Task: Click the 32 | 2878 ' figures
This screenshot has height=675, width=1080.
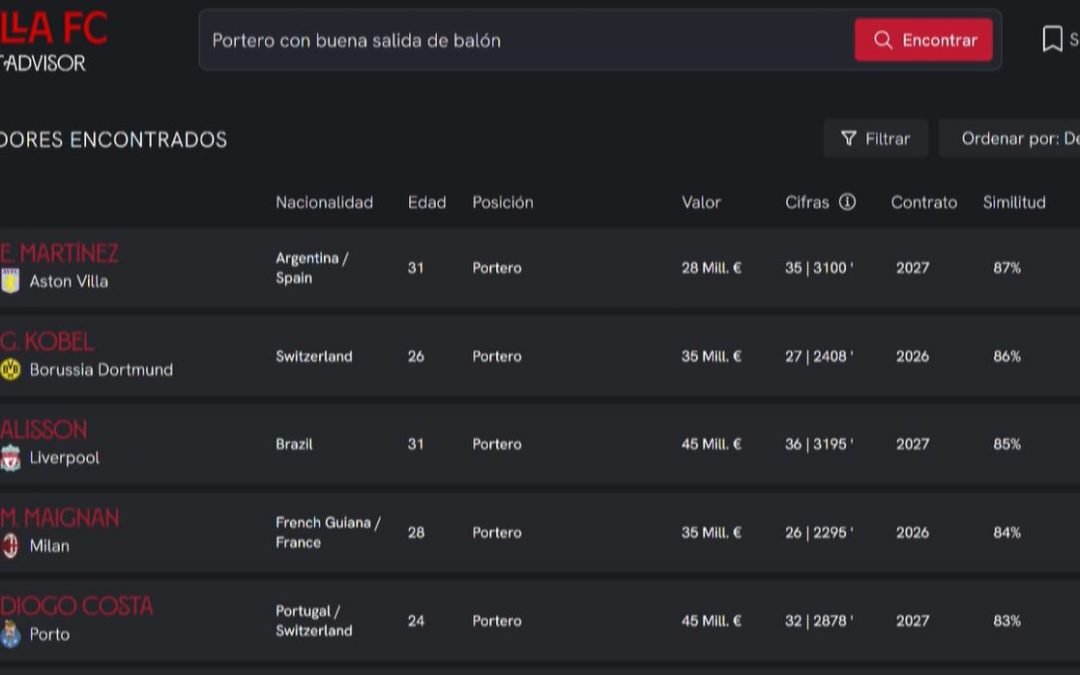Action: pyautogui.click(x=819, y=621)
